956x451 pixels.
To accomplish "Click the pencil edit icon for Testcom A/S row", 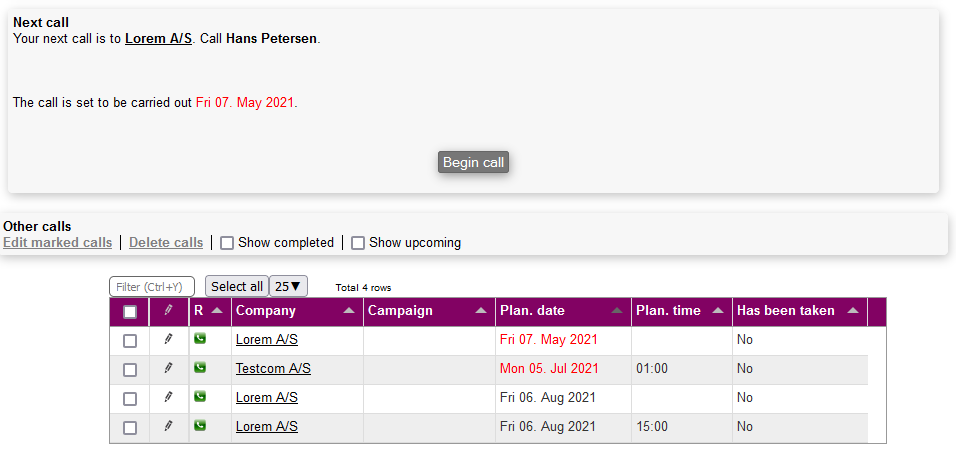I will coord(168,369).
